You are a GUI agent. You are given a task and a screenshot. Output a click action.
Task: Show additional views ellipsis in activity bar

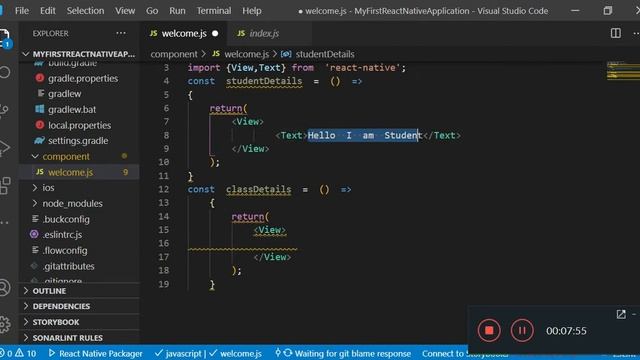4,222
